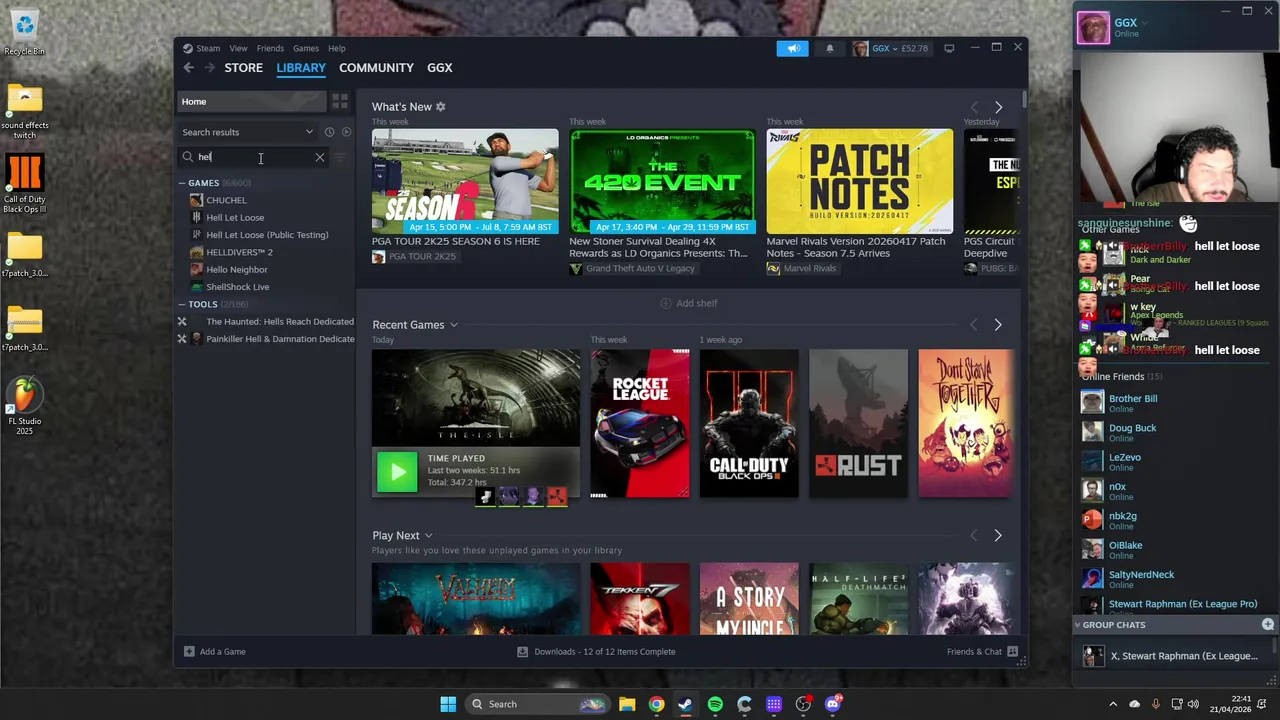Play The Isle with green play button
This screenshot has width=1280, height=720.
397,472
